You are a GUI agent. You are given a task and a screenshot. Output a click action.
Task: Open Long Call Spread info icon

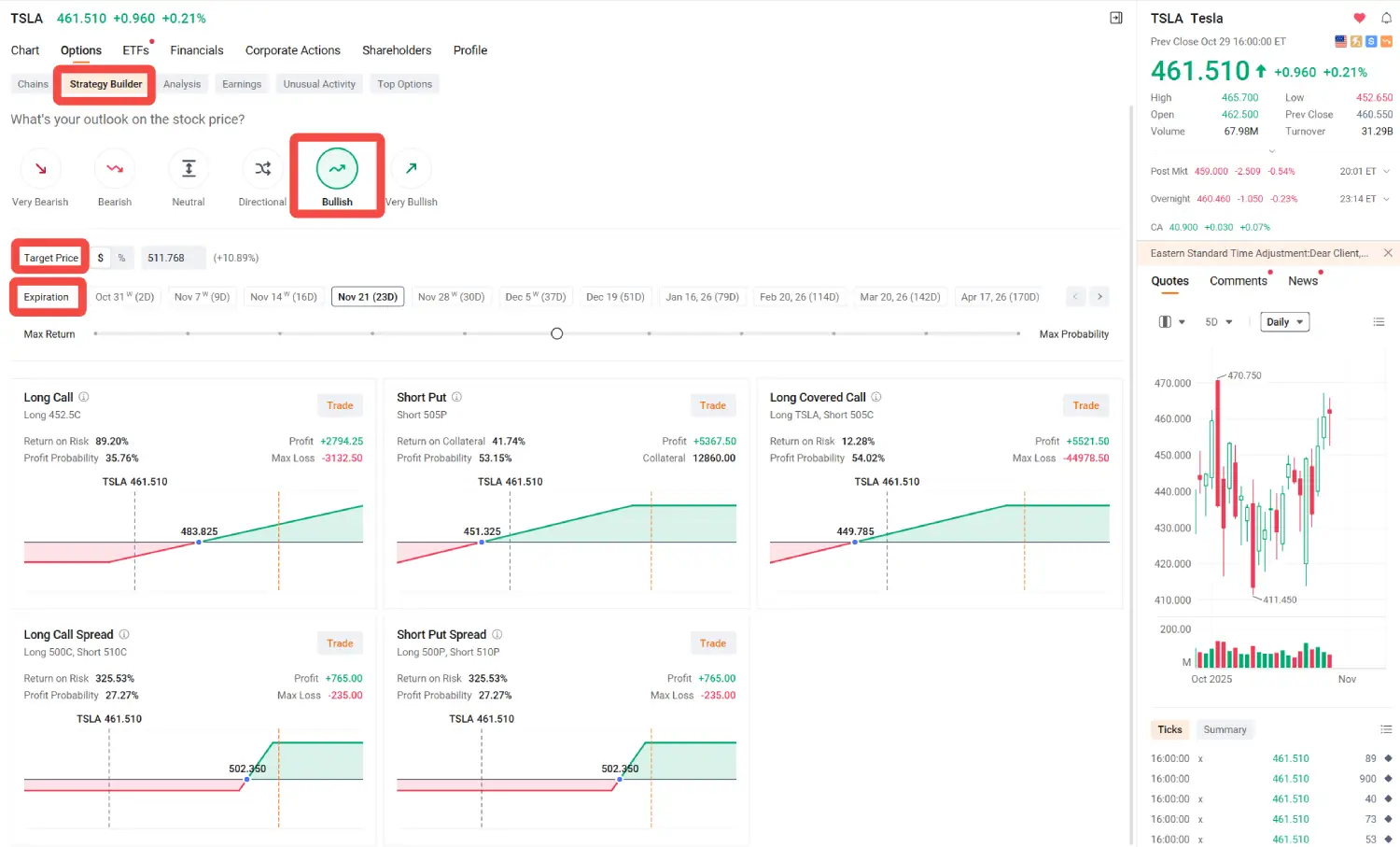pos(124,634)
